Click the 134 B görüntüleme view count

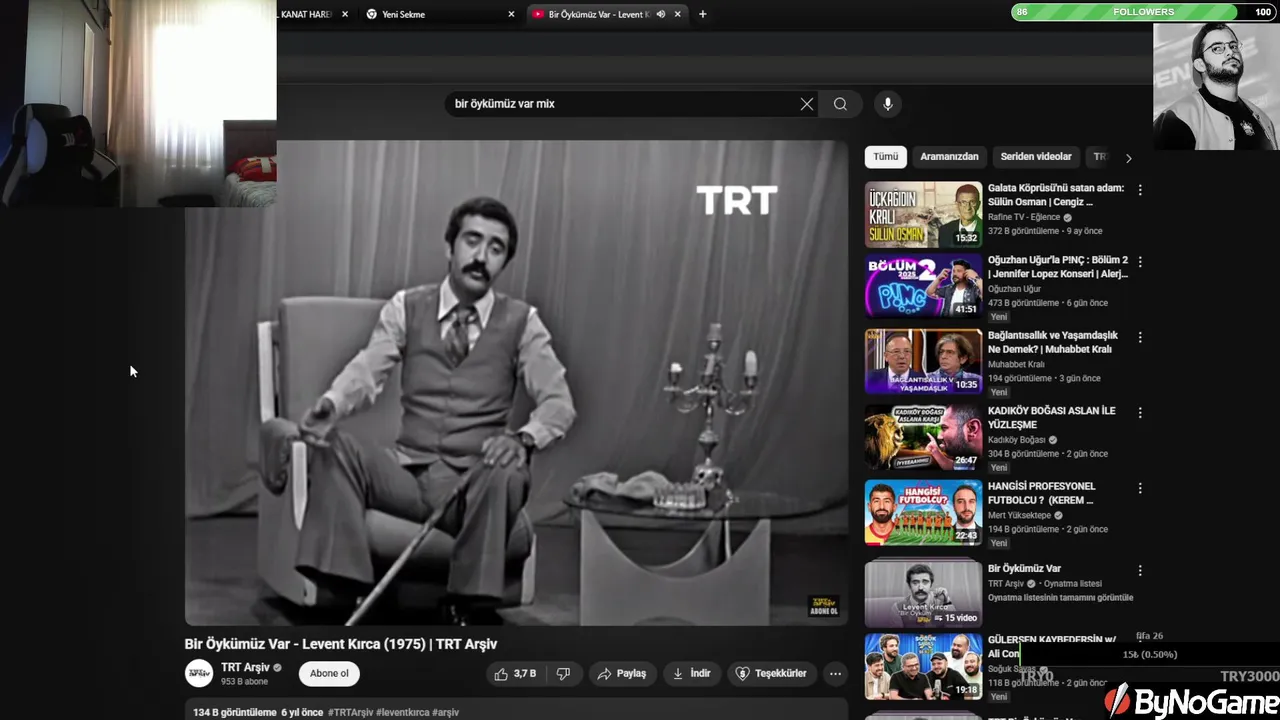click(235, 712)
